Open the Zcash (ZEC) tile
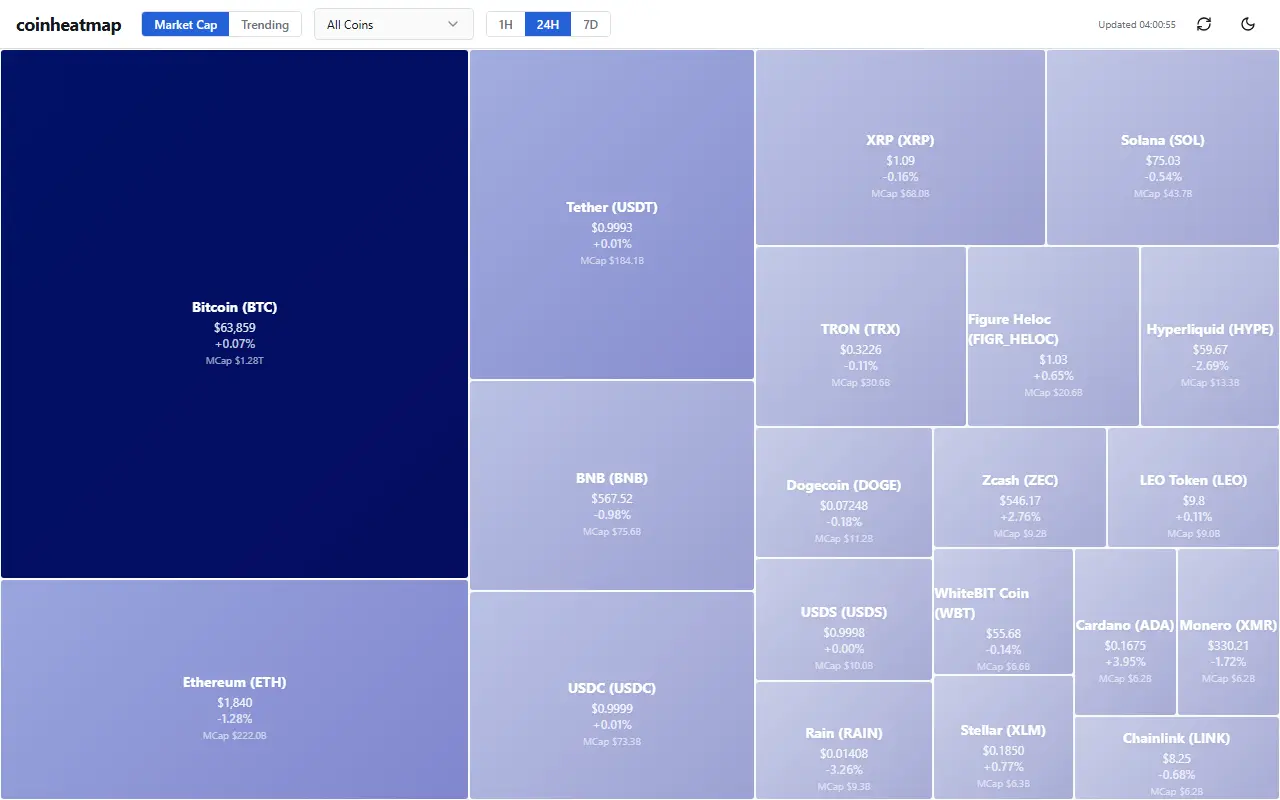This screenshot has width=1280, height=800. pos(1020,487)
